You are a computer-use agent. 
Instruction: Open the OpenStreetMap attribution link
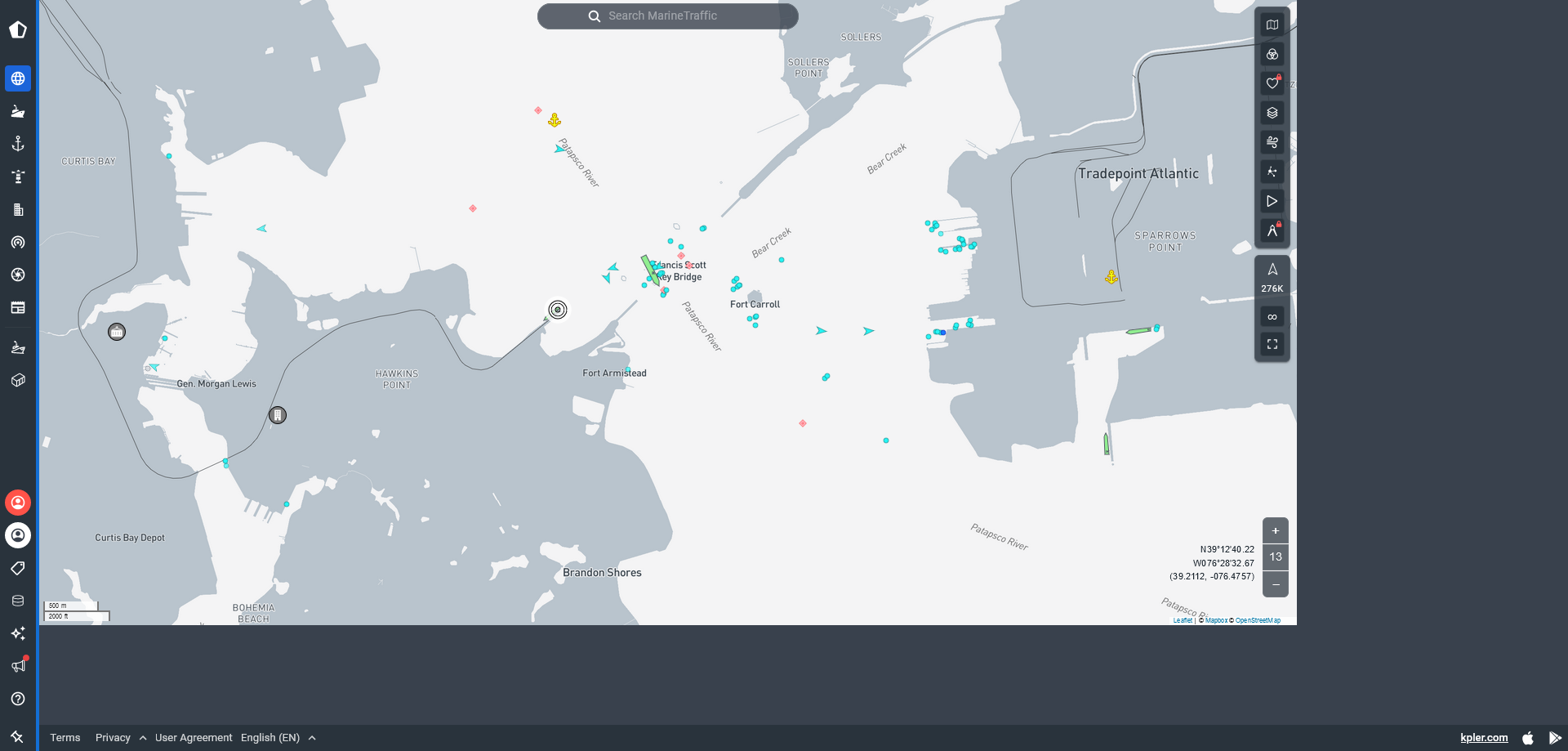(x=1258, y=620)
